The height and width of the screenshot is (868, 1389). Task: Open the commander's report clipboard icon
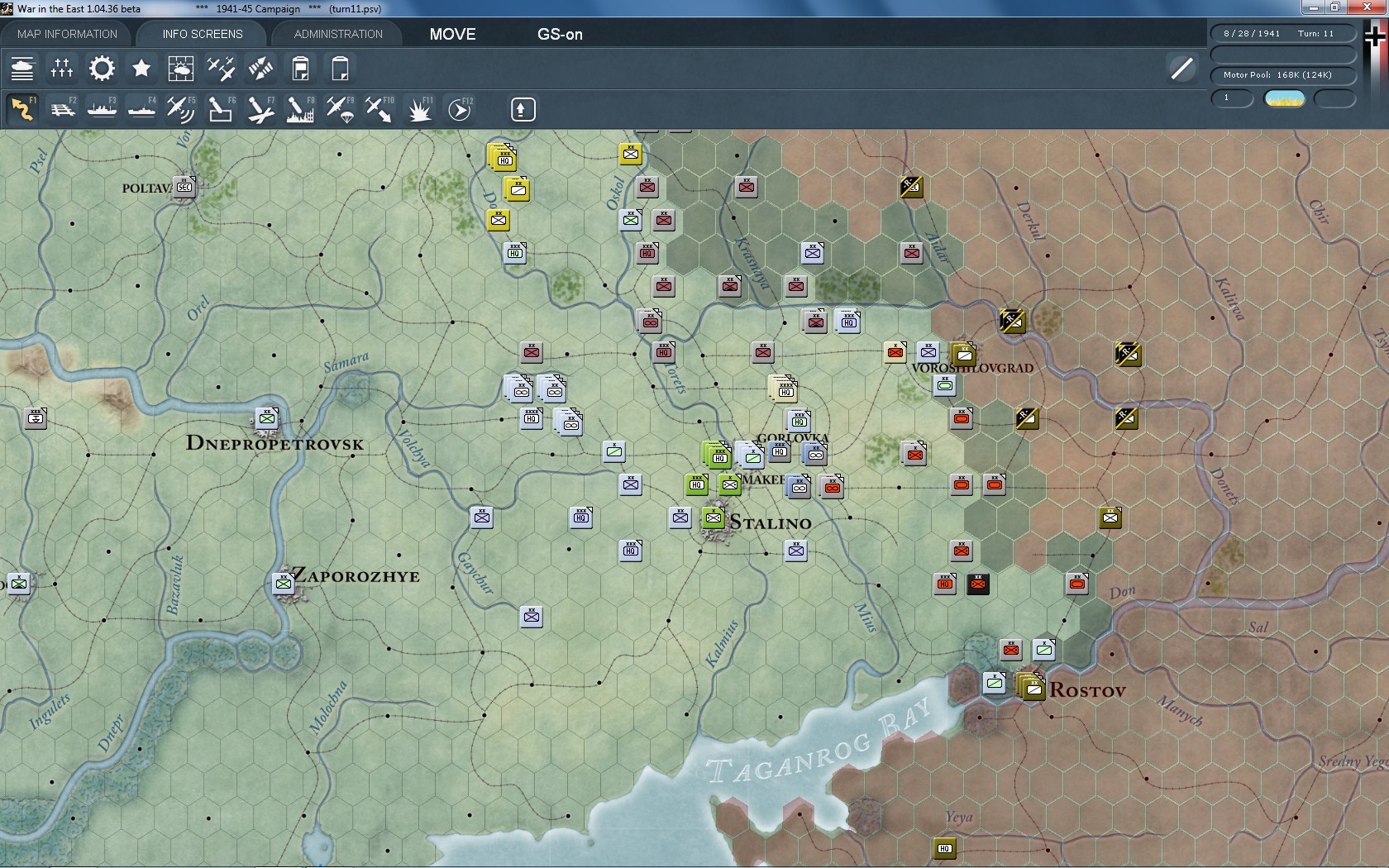[x=300, y=69]
